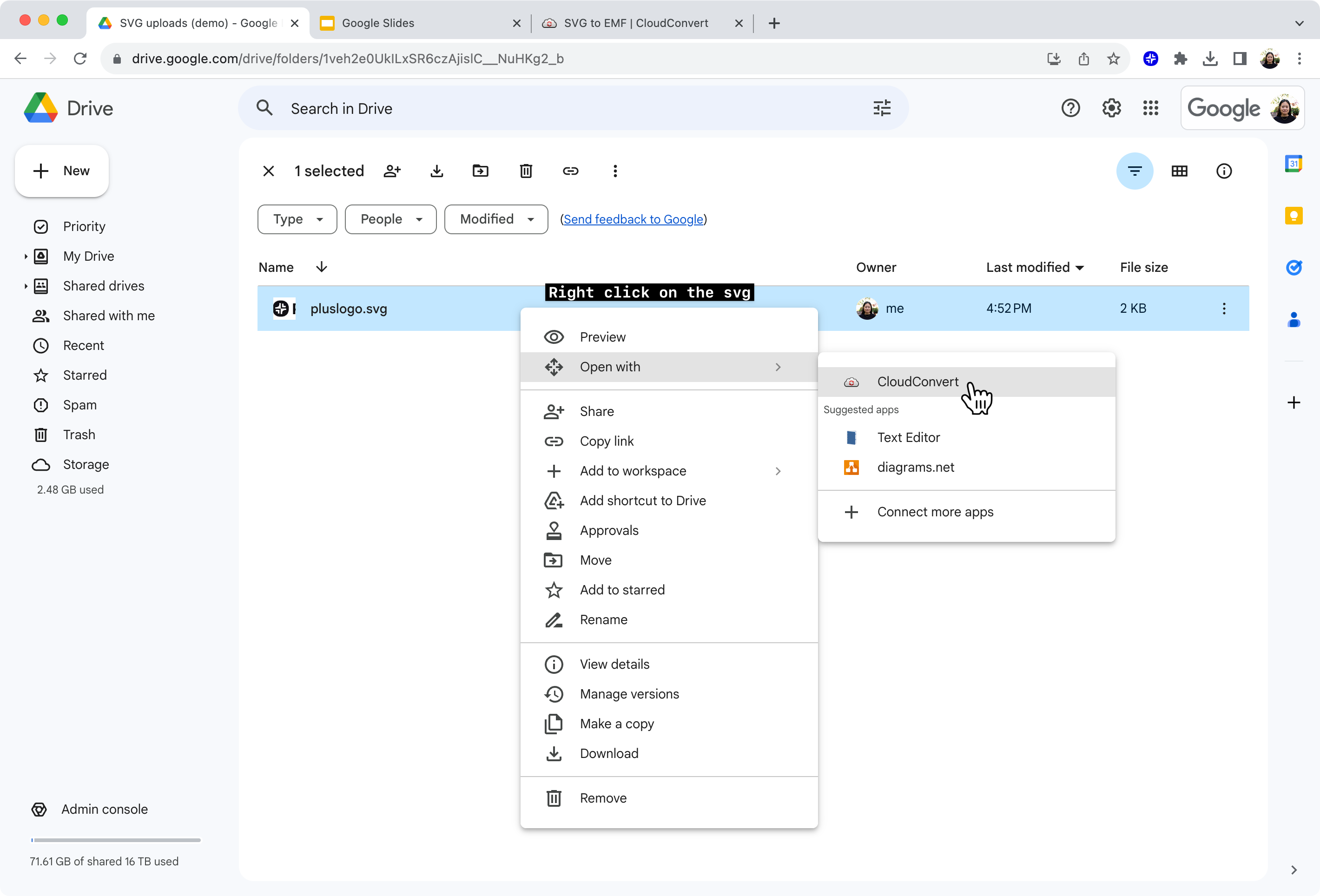The image size is (1320, 896).
Task: Choose Manage versions
Action: point(668,694)
